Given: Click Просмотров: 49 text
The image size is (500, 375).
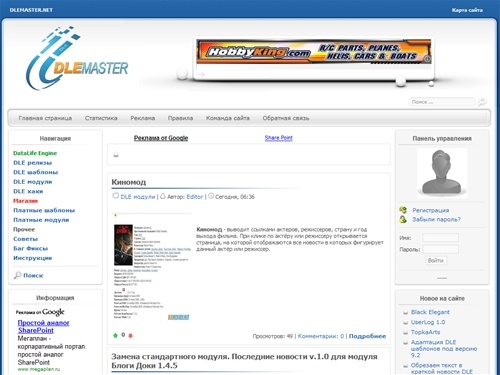Looking at the screenshot, I should [x=272, y=336].
